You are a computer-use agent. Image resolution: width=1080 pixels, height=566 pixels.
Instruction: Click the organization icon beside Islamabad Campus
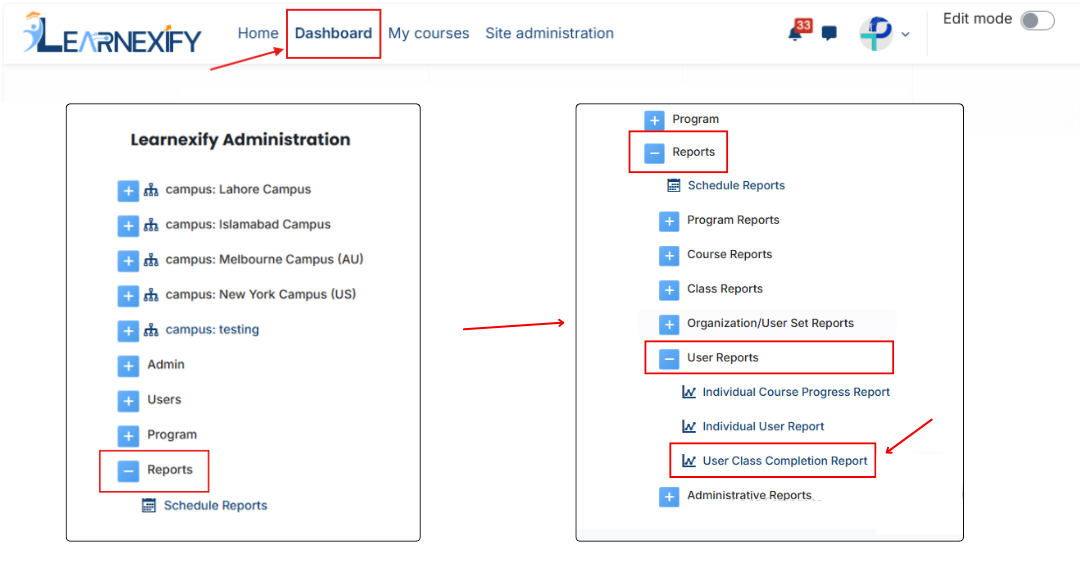point(151,225)
